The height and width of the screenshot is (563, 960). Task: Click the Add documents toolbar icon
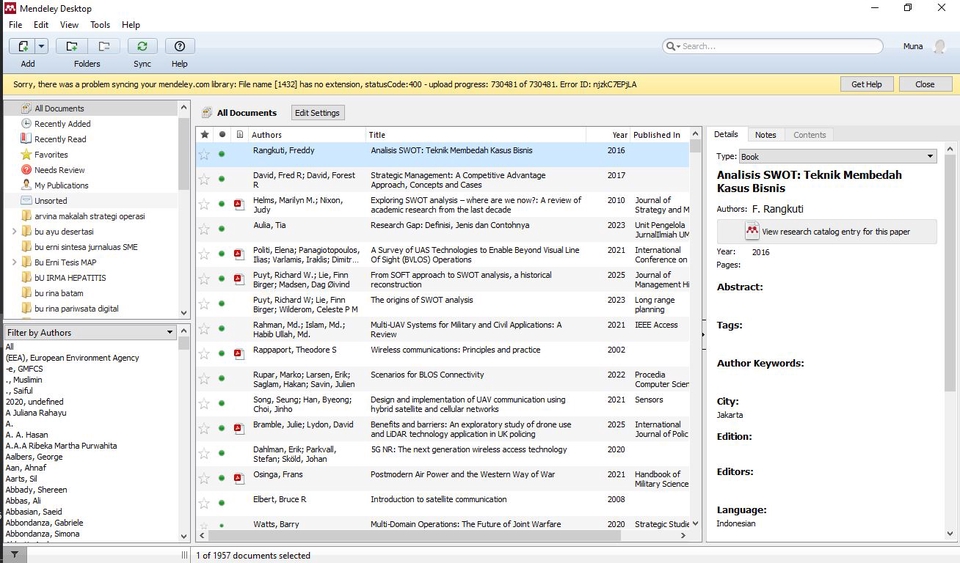pyautogui.click(x=22, y=46)
